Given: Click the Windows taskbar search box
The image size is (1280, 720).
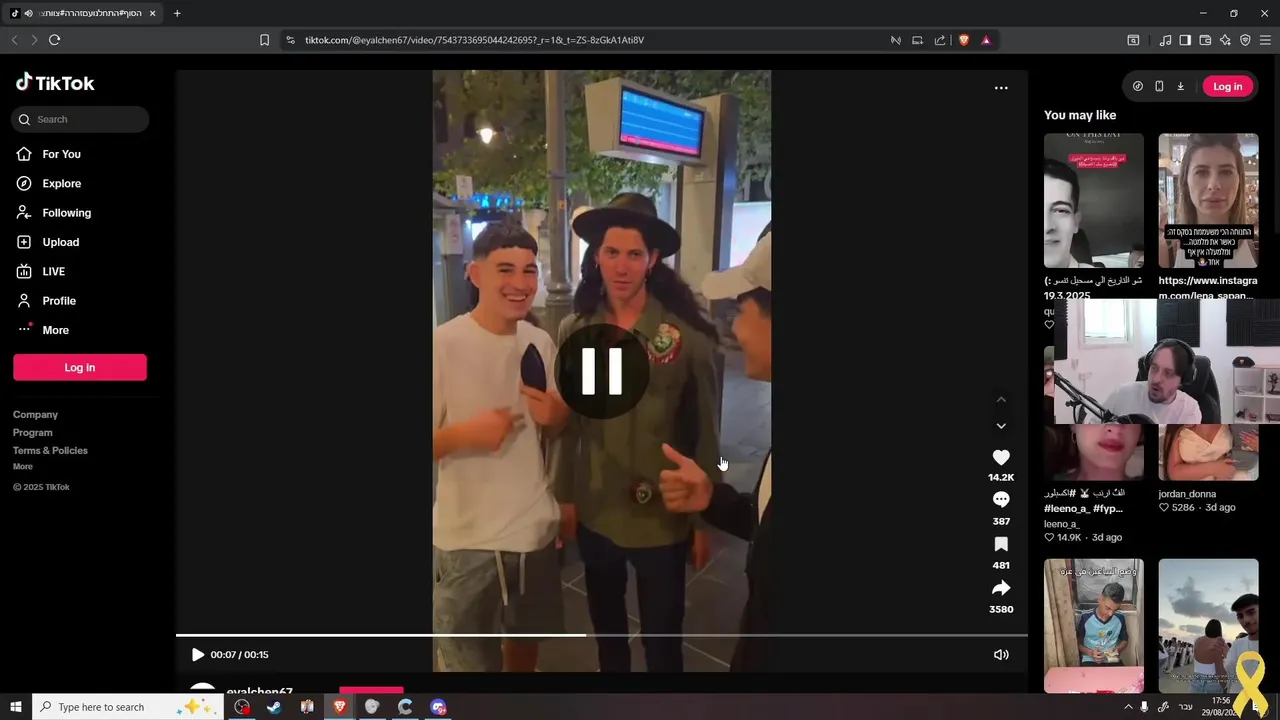Looking at the screenshot, I should point(129,707).
